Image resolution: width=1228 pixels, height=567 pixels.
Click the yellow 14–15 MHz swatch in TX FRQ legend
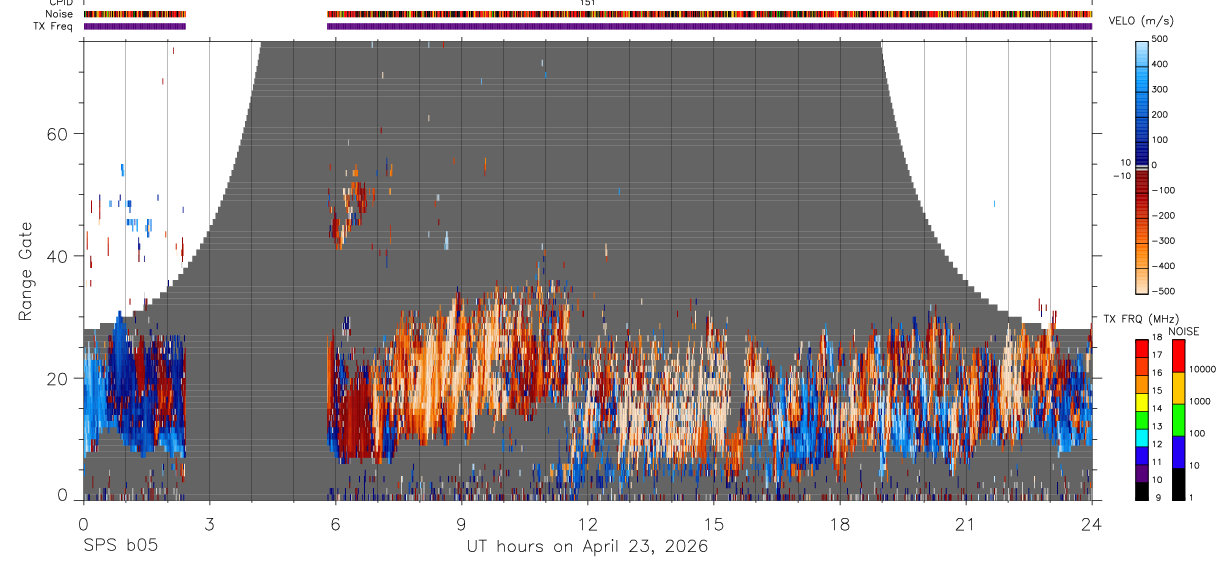1143,402
